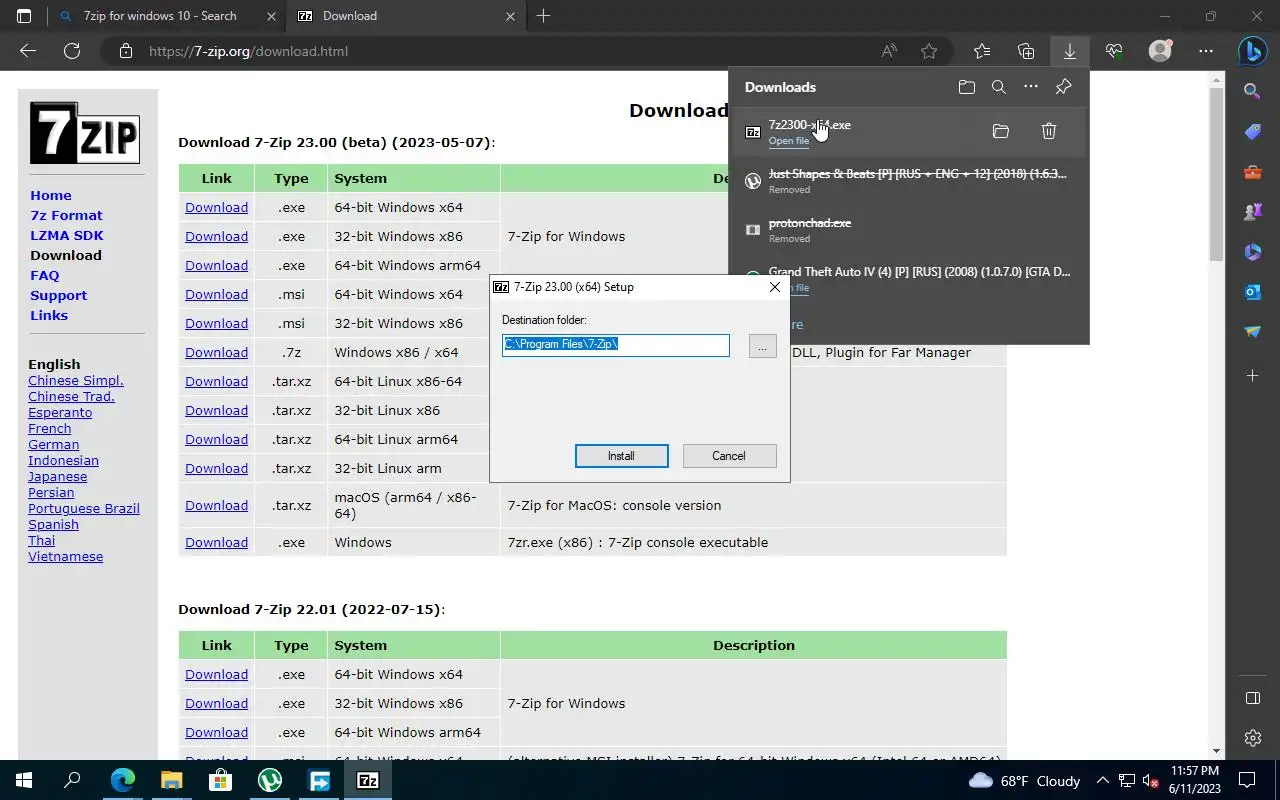Download 23.00 .msi 64-bit Windows x64
Image resolution: width=1280 pixels, height=800 pixels.
216,294
